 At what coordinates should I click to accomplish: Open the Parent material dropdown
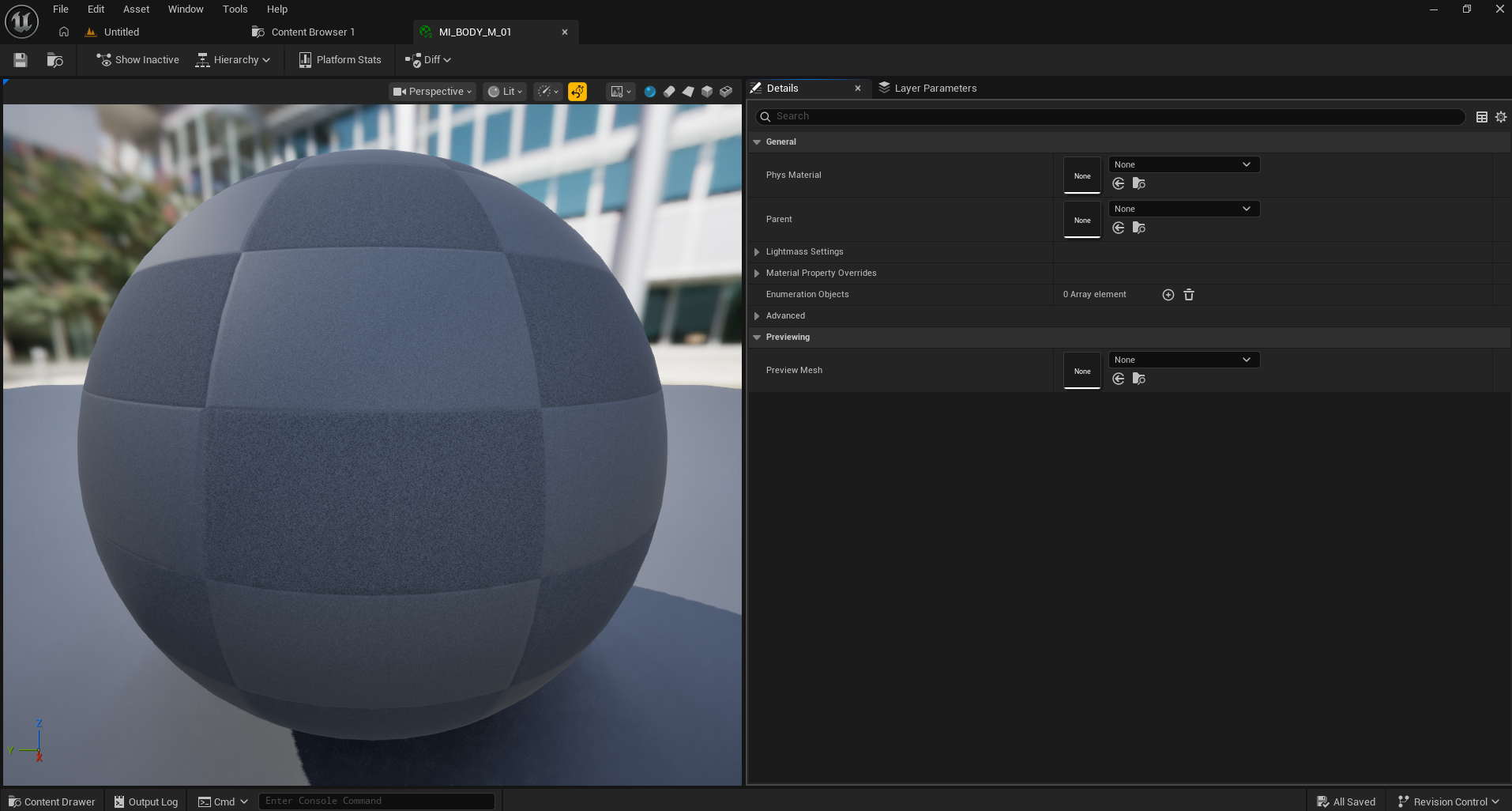tap(1183, 209)
